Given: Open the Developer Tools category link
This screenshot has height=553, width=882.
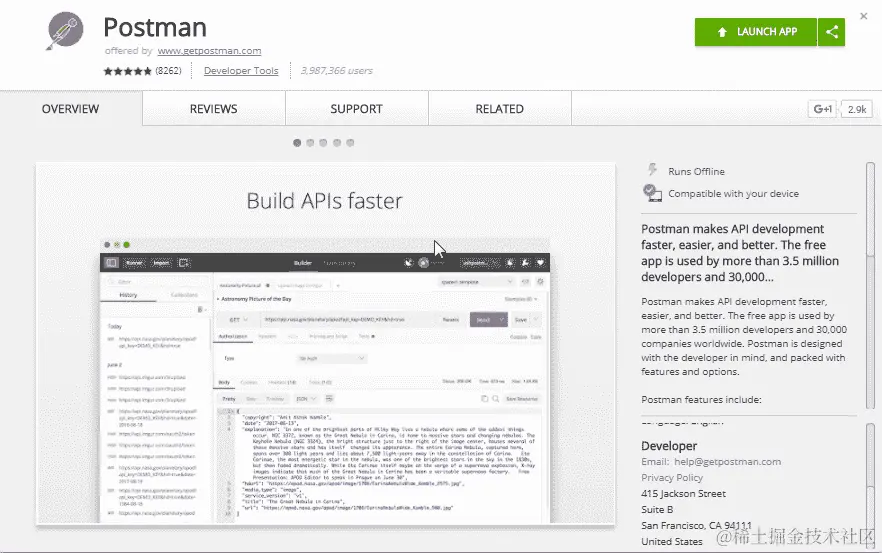Looking at the screenshot, I should tap(241, 71).
